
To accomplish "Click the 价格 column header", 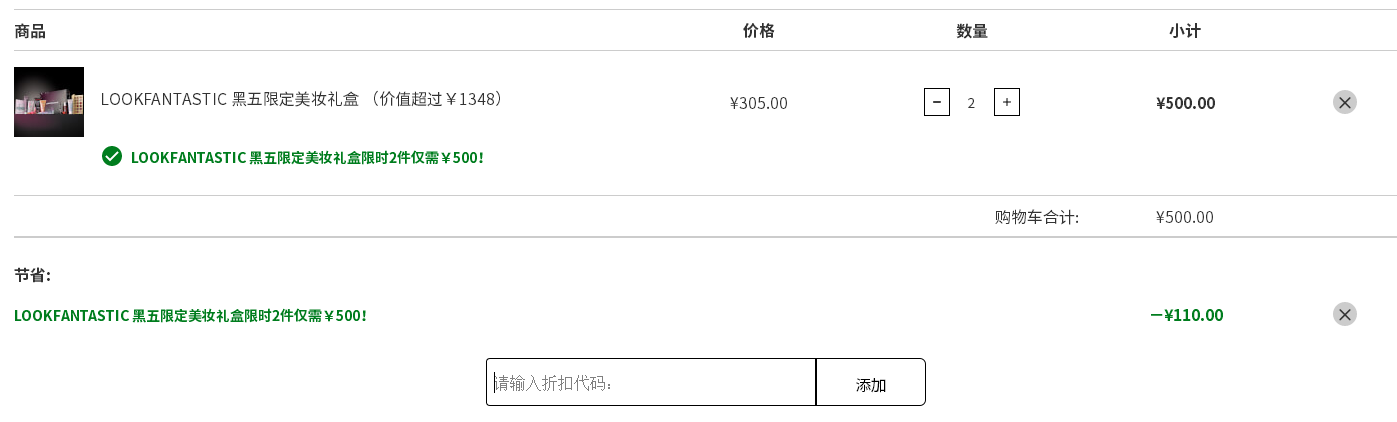I will (759, 31).
